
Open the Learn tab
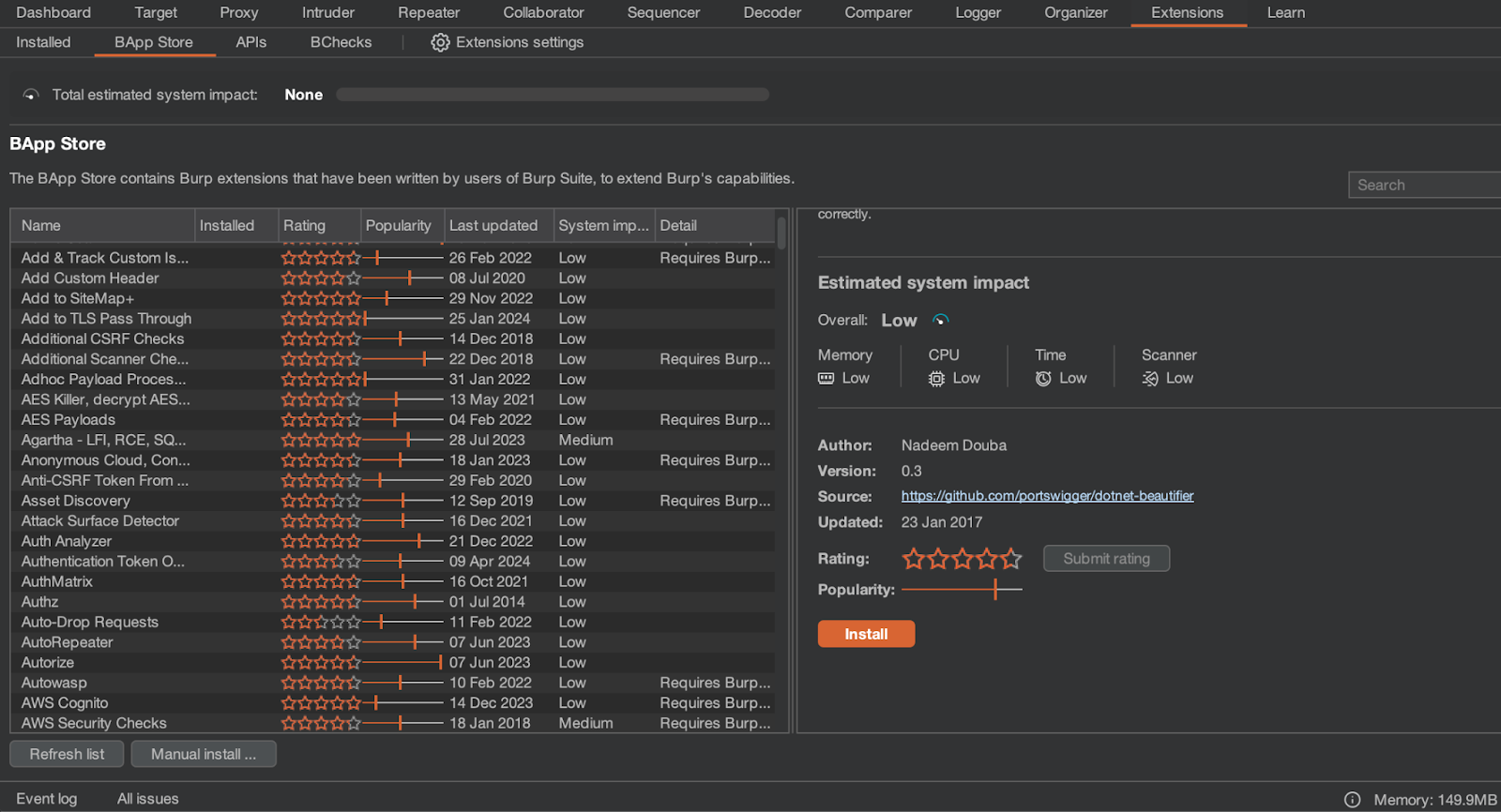pos(1286,13)
